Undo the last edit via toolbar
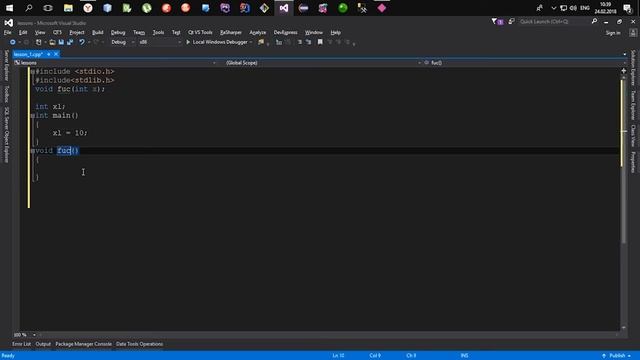 click(82, 42)
